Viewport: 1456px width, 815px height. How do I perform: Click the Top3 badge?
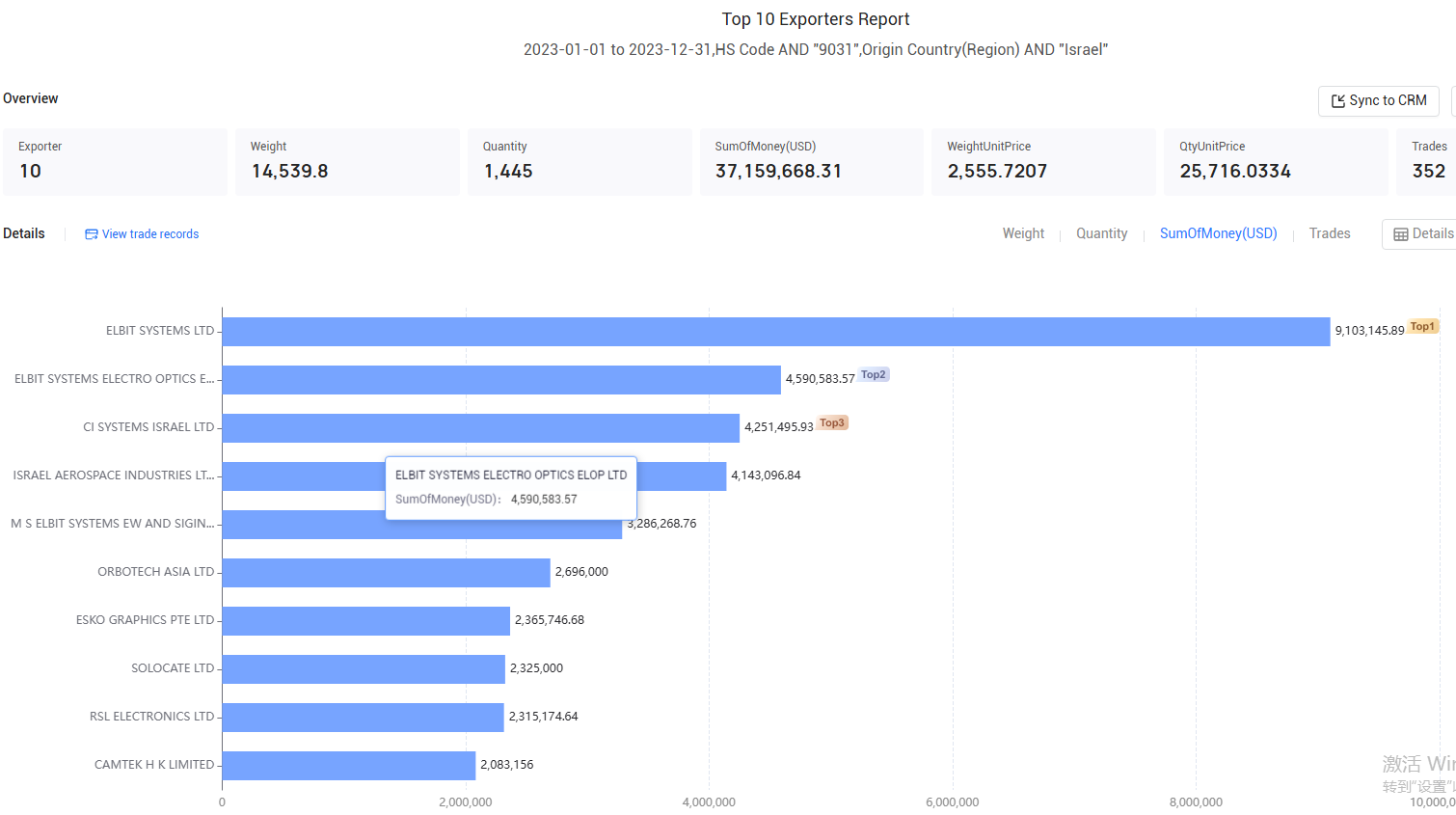click(832, 422)
